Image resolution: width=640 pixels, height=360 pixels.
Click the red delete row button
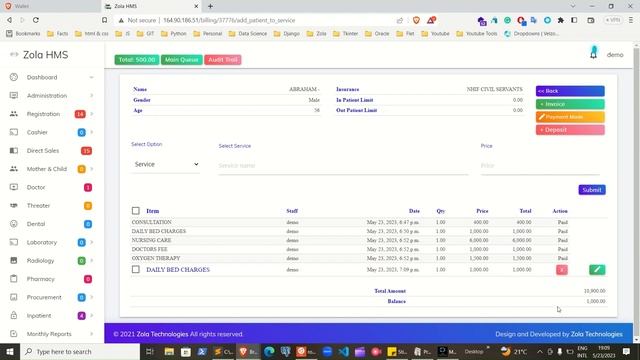[562, 269]
